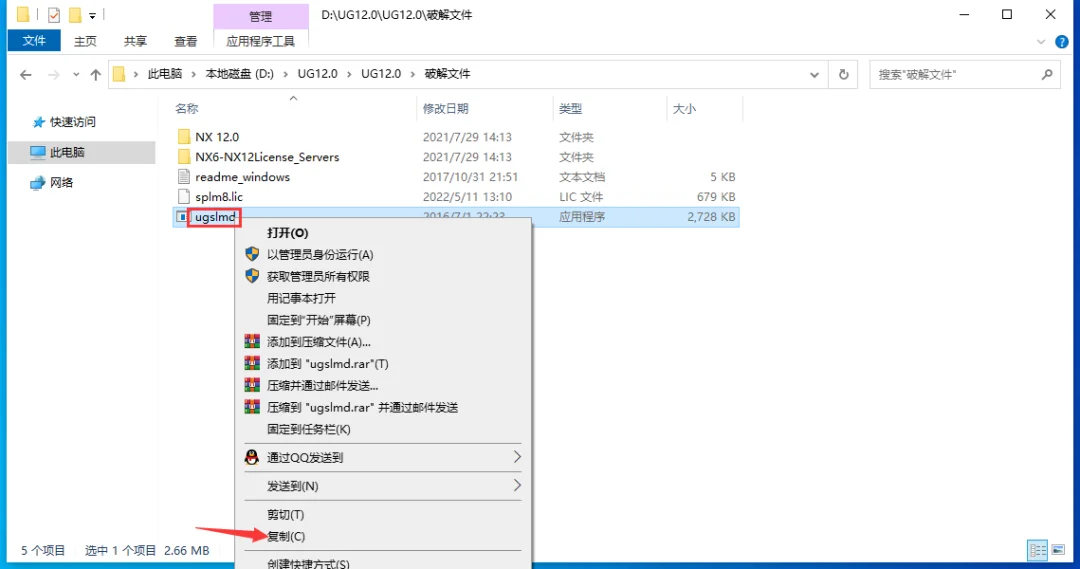The image size is (1080, 569).
Task: Refresh the folder with the refresh button
Action: 844,74
